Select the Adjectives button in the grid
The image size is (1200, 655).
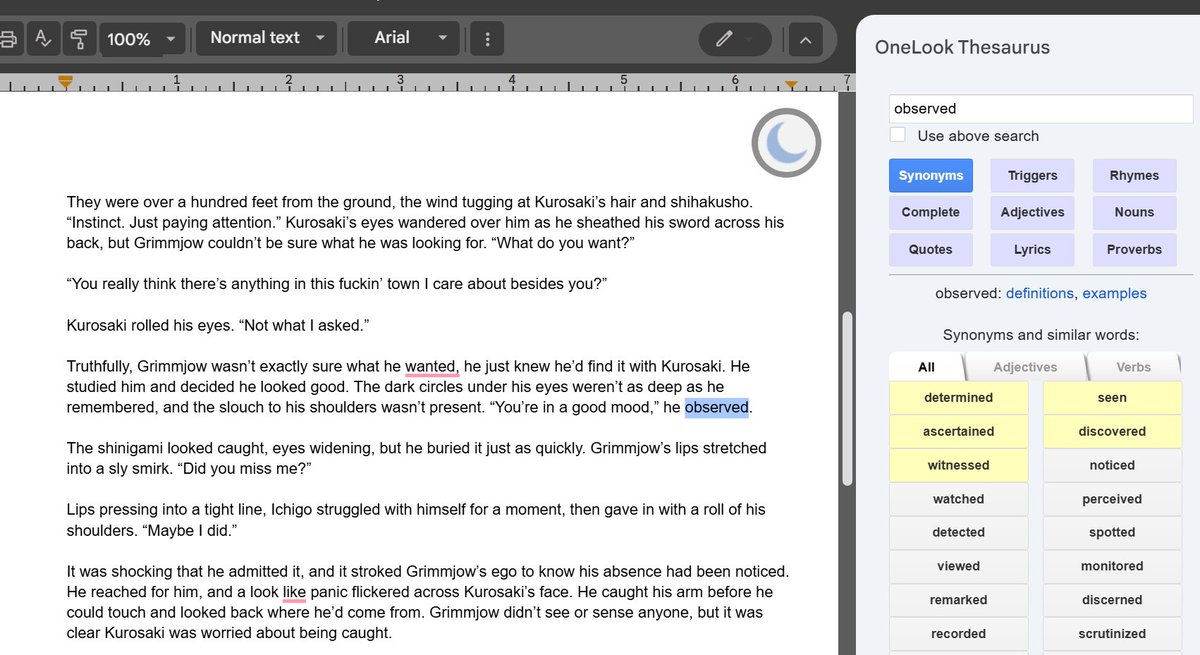point(1033,213)
